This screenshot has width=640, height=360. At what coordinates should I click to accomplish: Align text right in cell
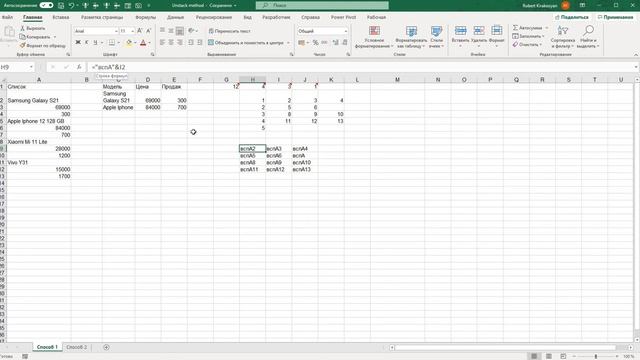coord(180,42)
